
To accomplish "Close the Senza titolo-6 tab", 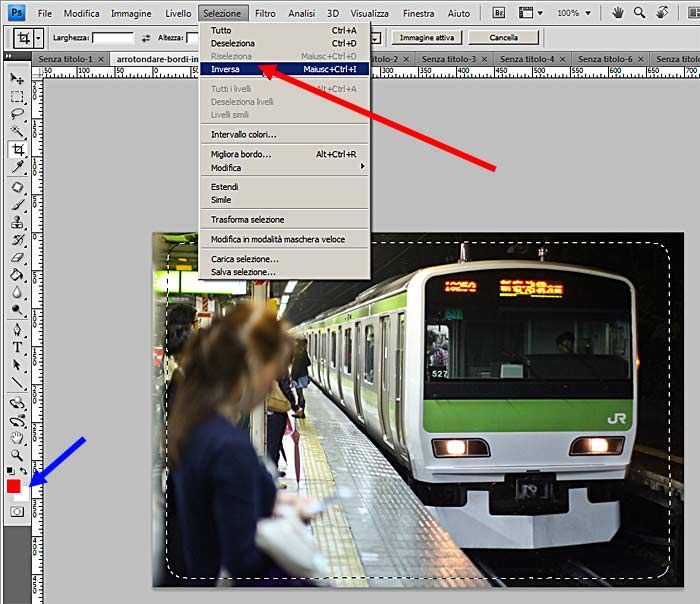I will tap(641, 59).
